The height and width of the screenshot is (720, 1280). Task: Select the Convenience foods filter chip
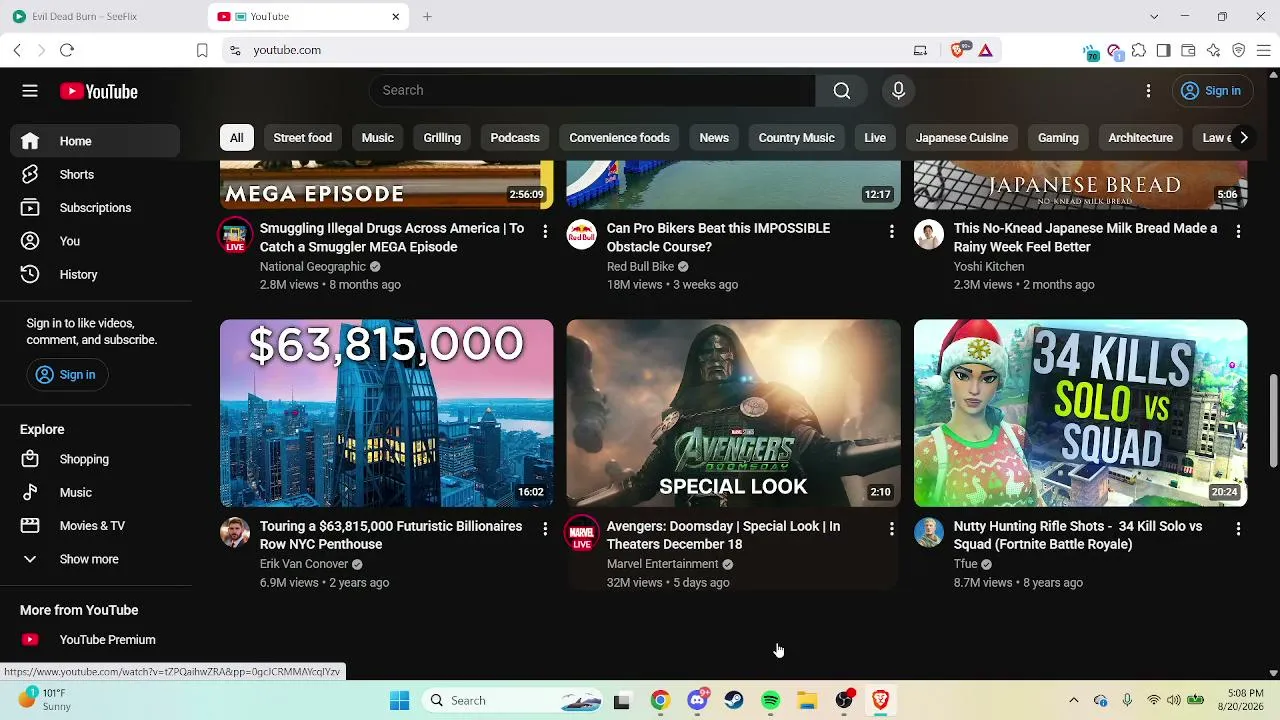620,138
